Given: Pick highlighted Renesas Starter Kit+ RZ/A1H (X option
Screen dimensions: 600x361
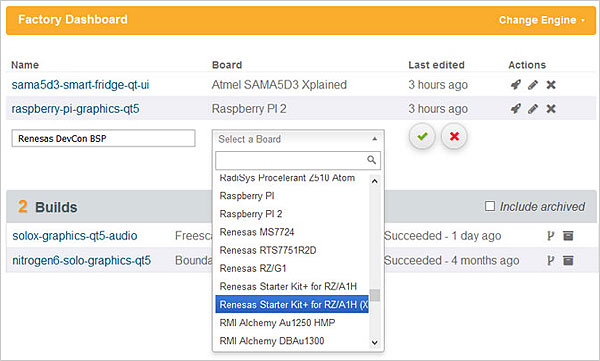Looking at the screenshot, I should (x=292, y=304).
